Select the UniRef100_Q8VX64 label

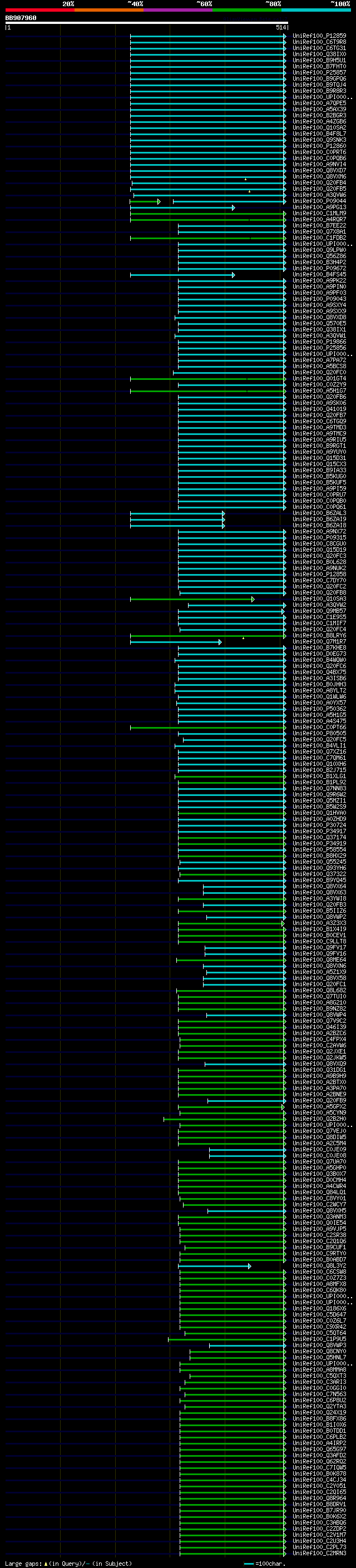tap(319, 887)
